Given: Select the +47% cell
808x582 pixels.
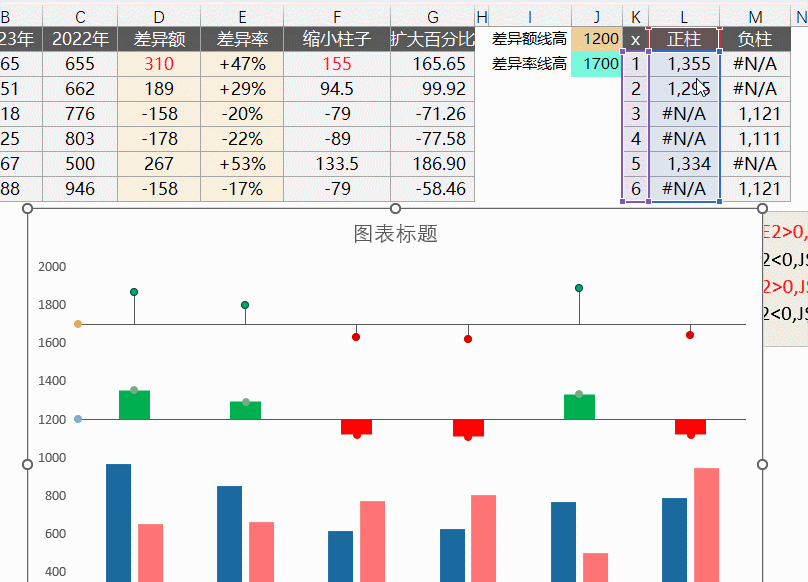Looking at the screenshot, I should 242,64.
